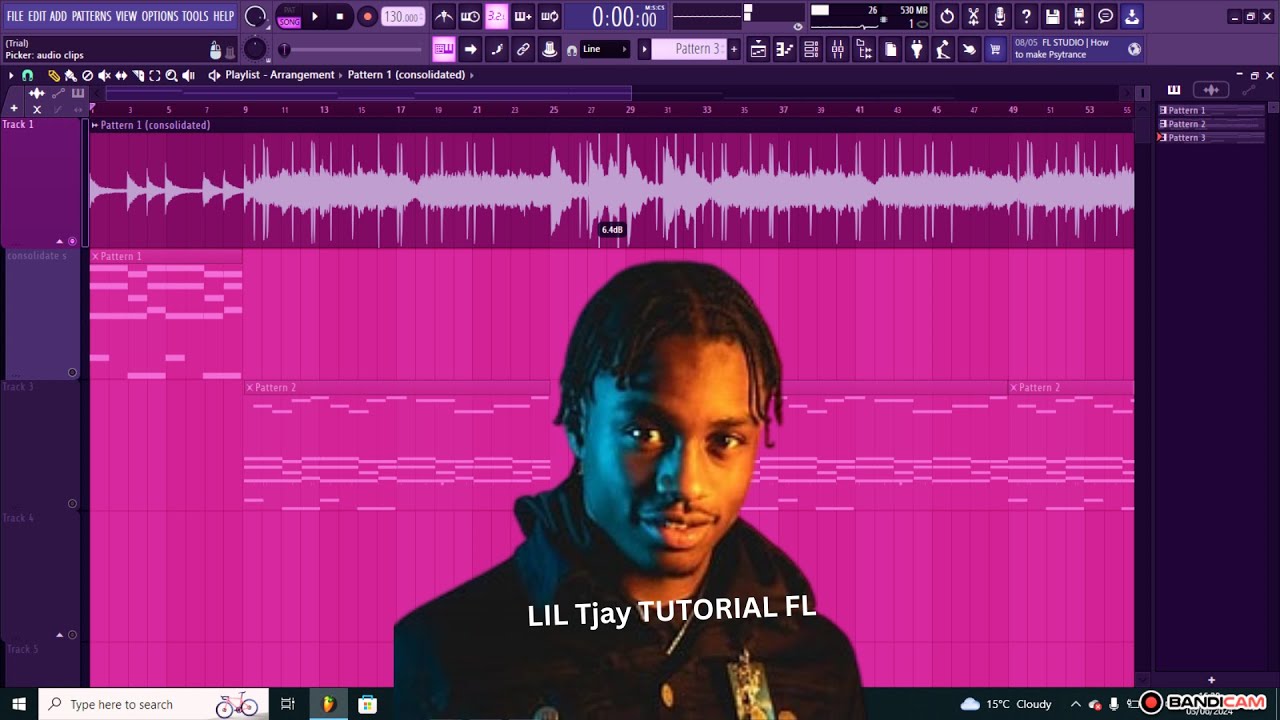Image resolution: width=1280 pixels, height=720 pixels.
Task: Open the Line snap dropdown
Action: coord(604,49)
